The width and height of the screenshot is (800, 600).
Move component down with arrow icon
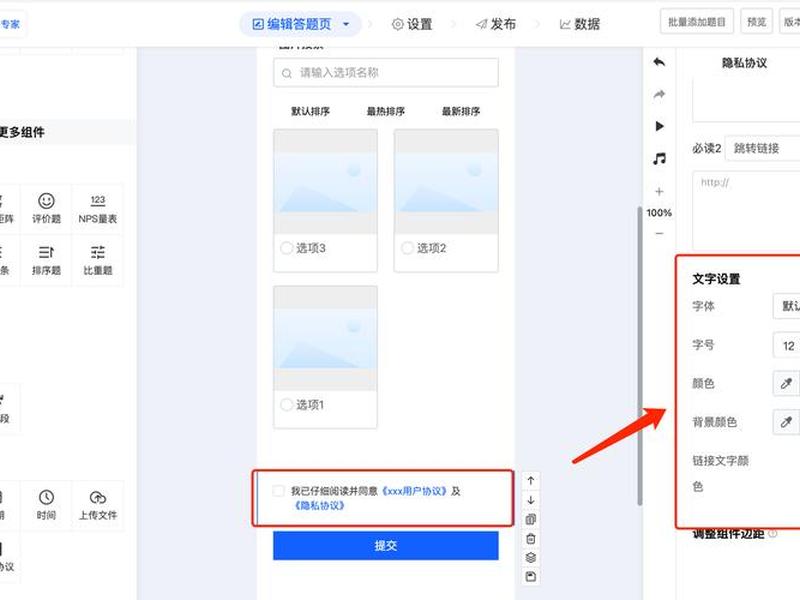[x=531, y=500]
